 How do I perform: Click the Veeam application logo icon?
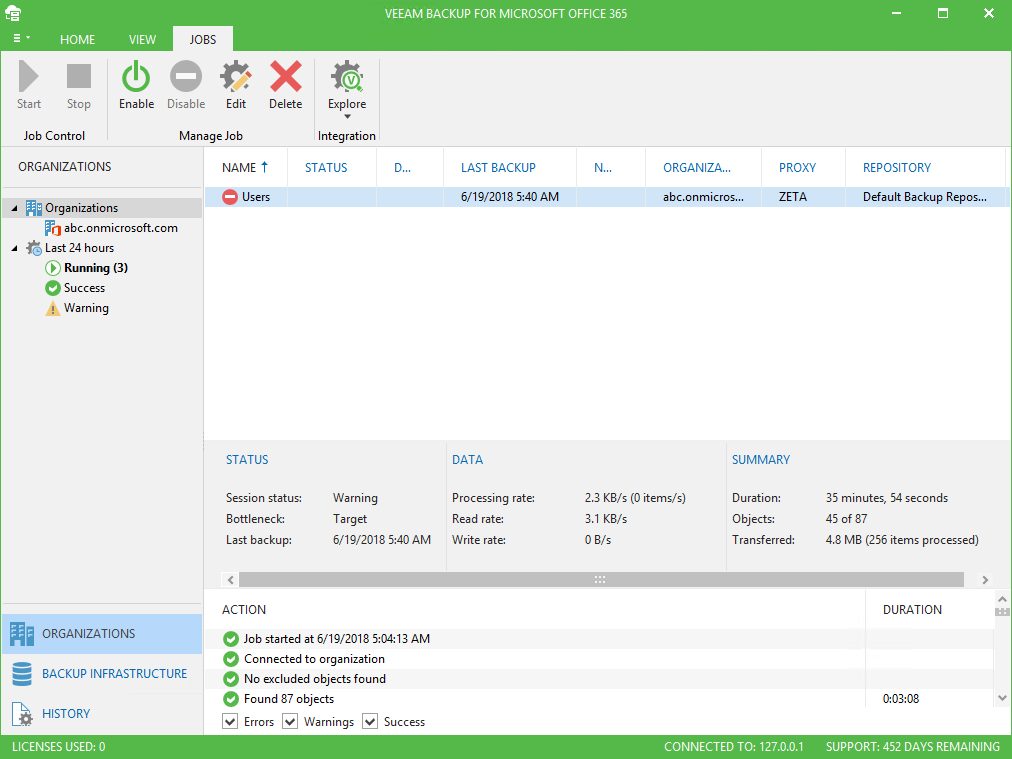13,13
